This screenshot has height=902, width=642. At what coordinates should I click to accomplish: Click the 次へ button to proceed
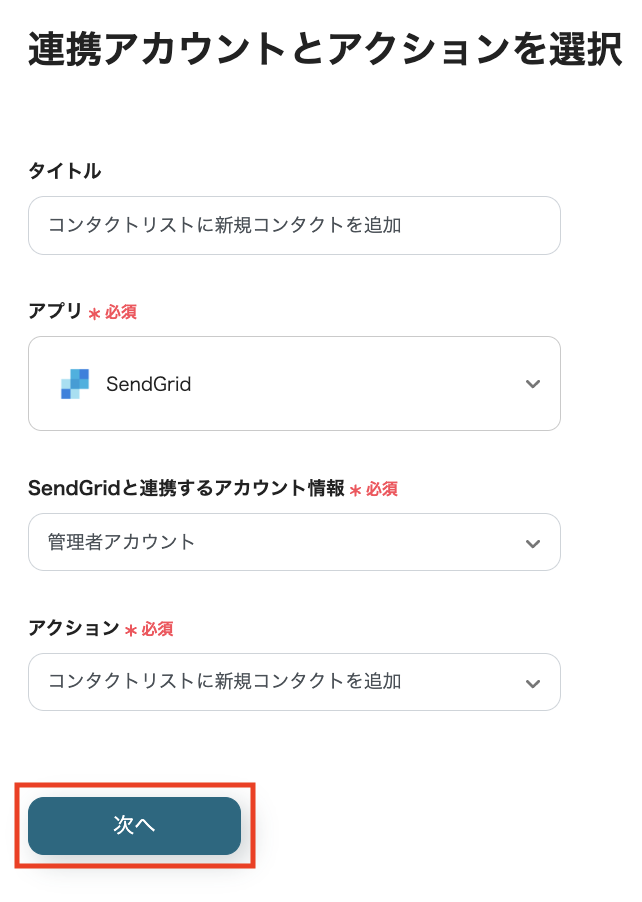133,826
